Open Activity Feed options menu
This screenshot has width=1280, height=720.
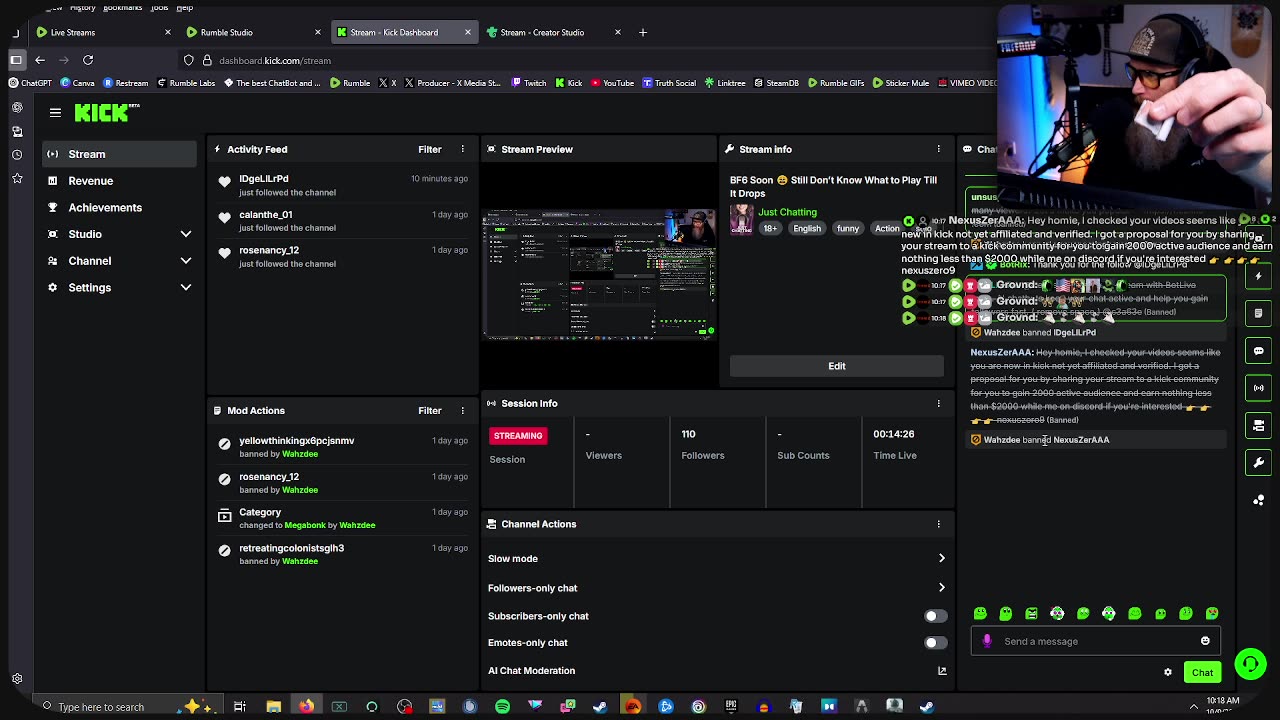(462, 149)
